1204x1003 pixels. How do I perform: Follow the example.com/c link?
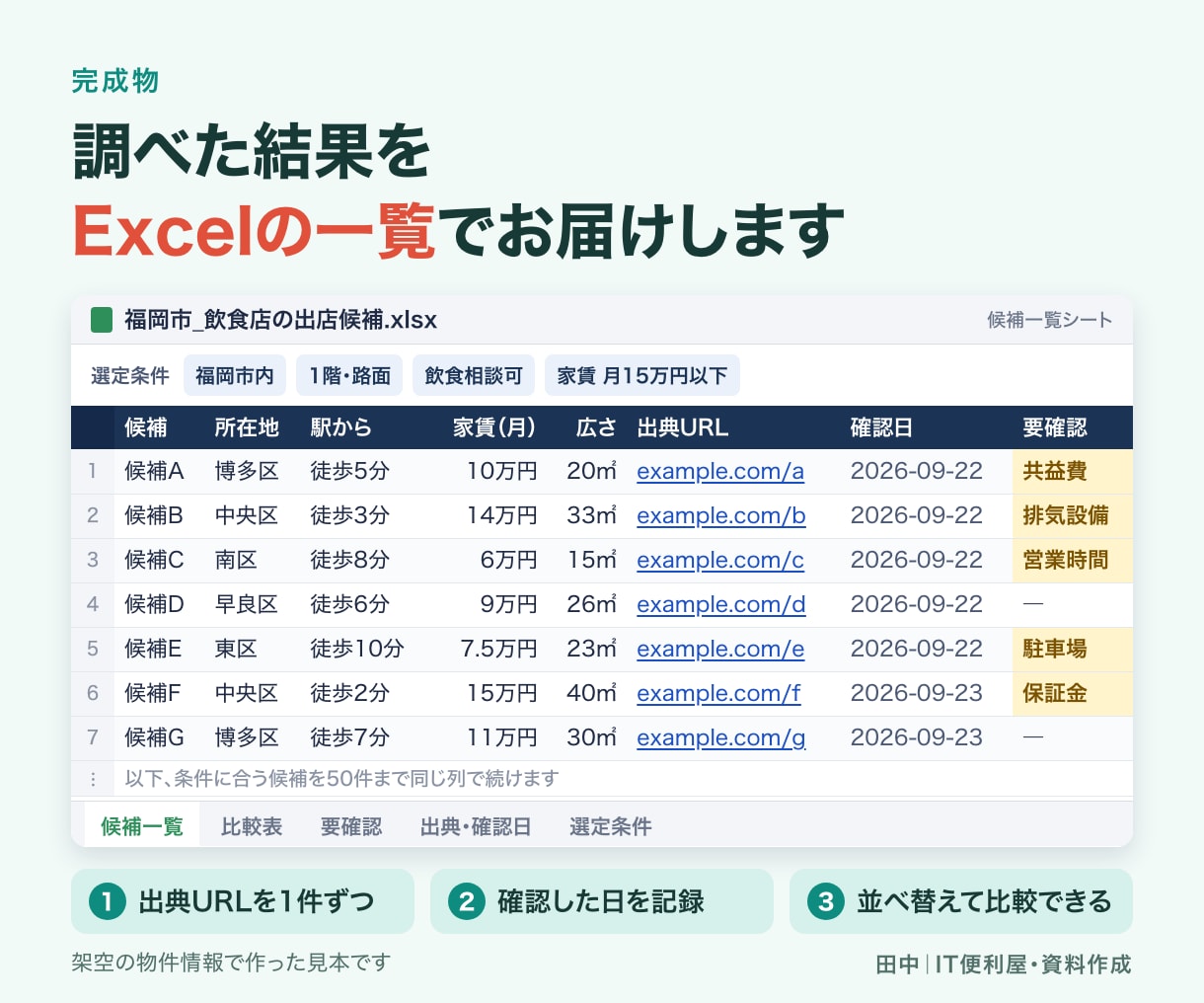point(720,560)
